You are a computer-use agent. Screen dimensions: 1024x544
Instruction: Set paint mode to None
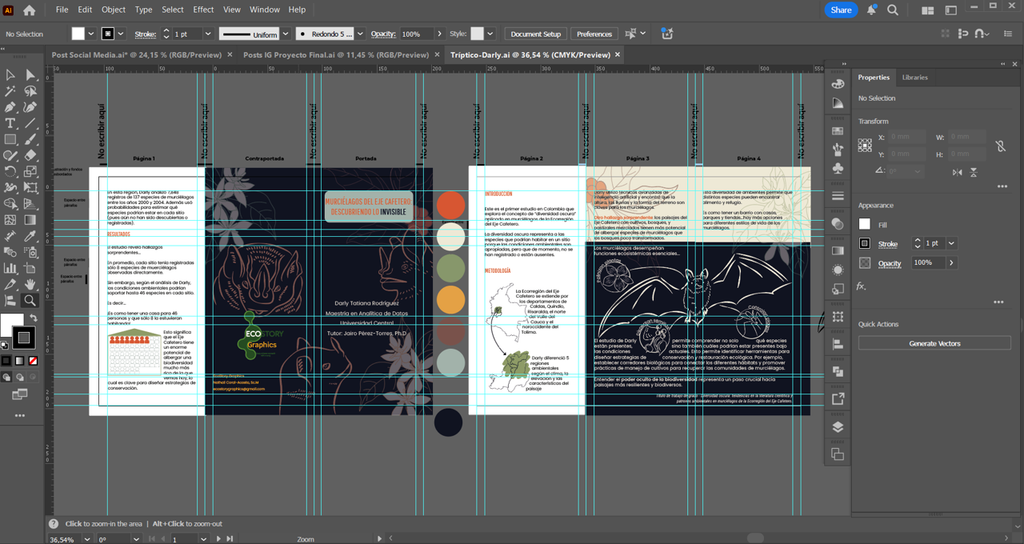click(33, 360)
